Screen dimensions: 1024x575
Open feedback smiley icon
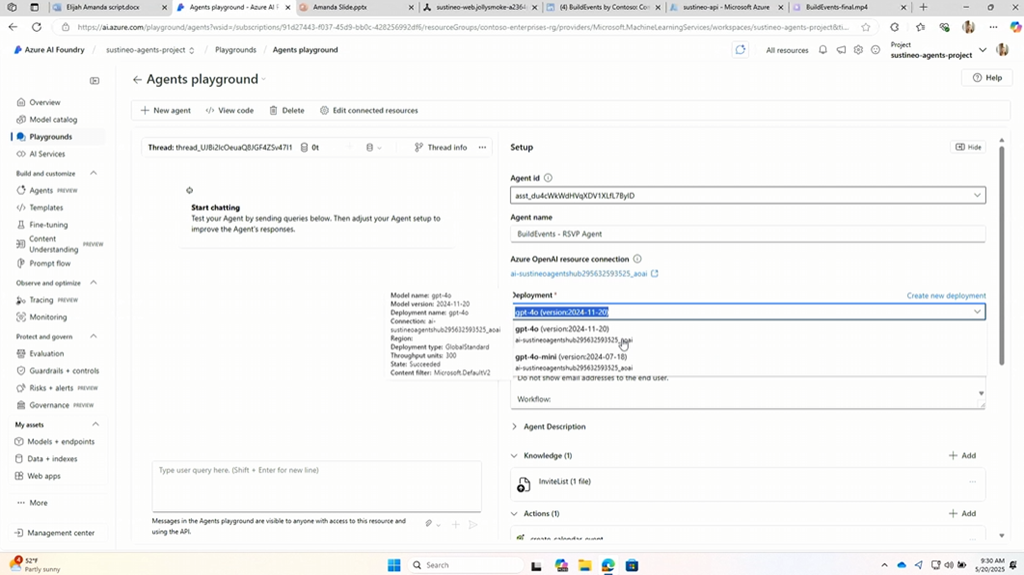pos(876,50)
